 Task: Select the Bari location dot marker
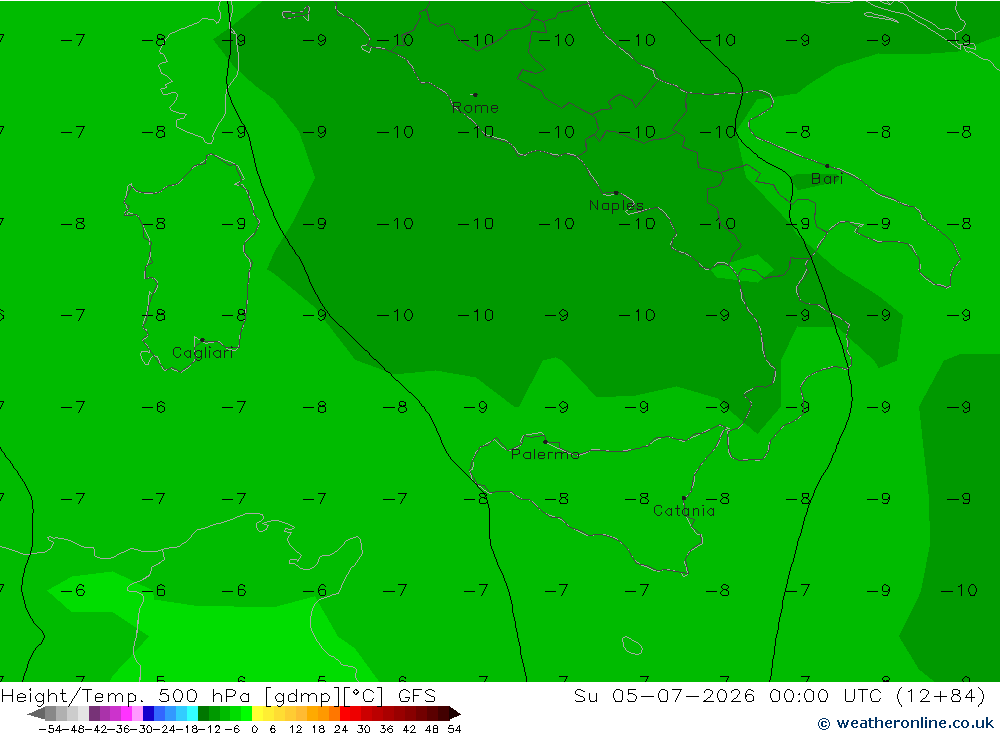point(827,166)
